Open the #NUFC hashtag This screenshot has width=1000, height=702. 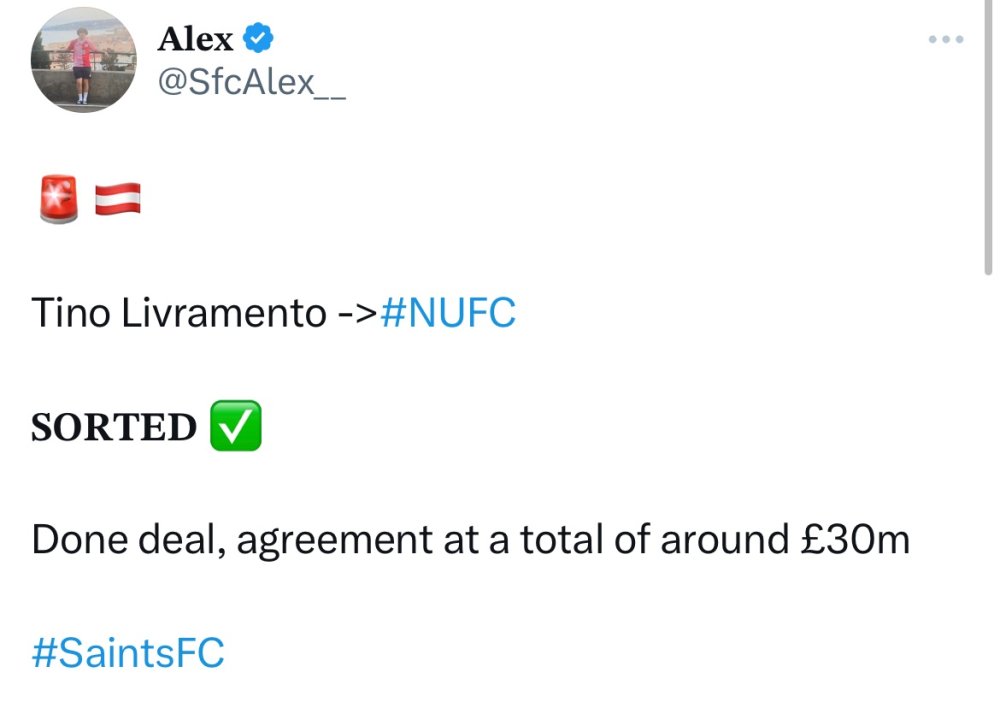click(x=449, y=314)
